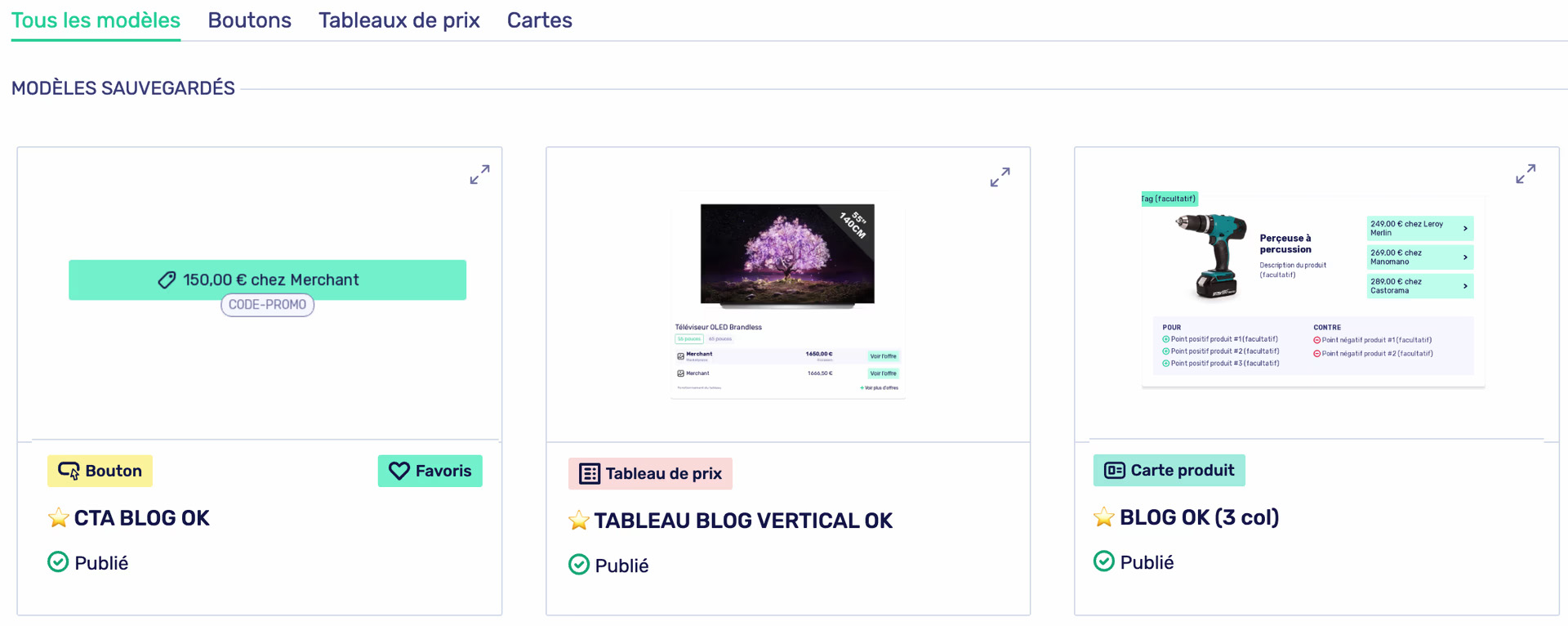Click the 150,00 € chez Merchant button preview
This screenshot has height=626, width=1568.
coord(267,279)
